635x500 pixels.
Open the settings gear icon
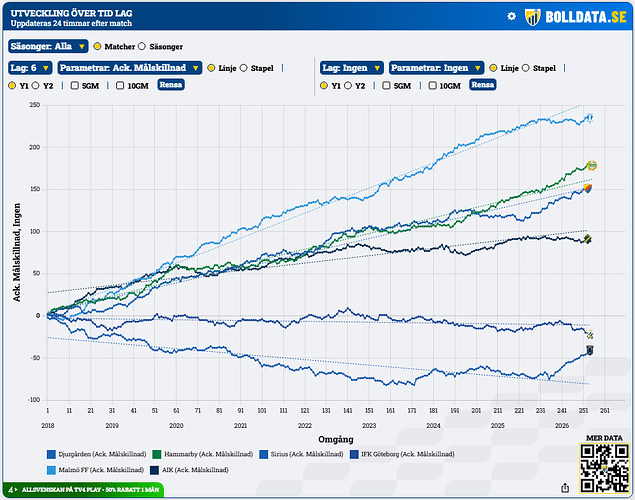[x=511, y=16]
